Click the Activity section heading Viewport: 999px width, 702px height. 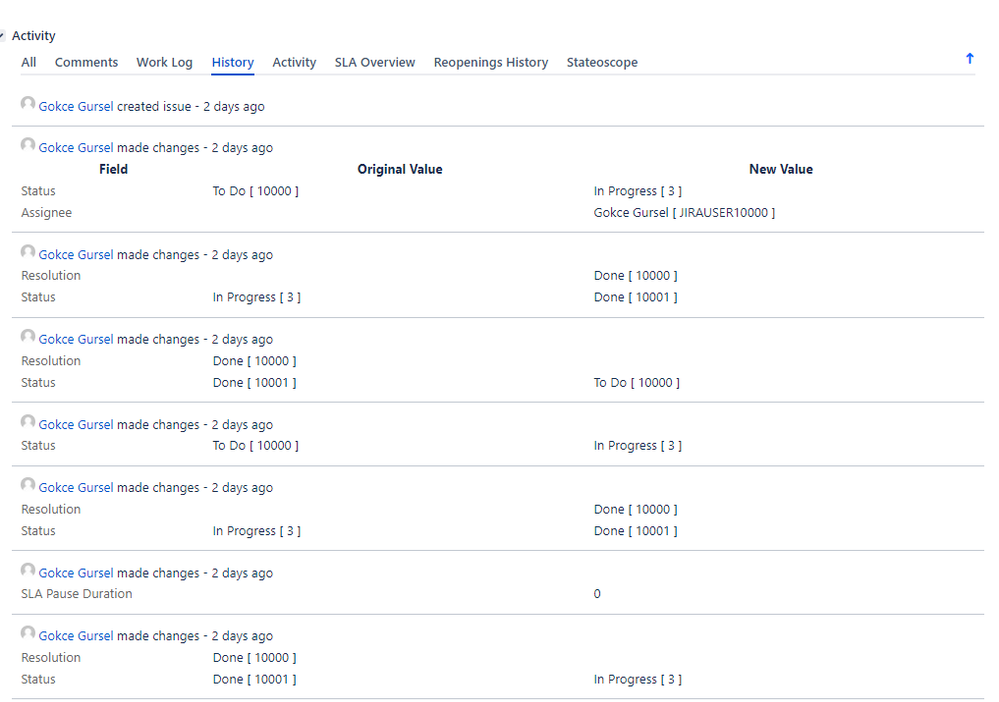34,36
